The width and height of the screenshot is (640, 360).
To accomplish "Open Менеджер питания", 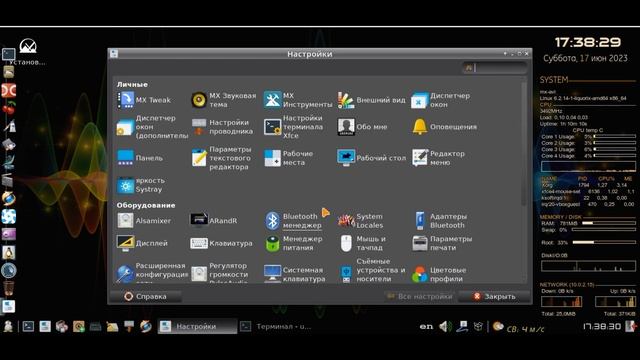I will pos(293,243).
